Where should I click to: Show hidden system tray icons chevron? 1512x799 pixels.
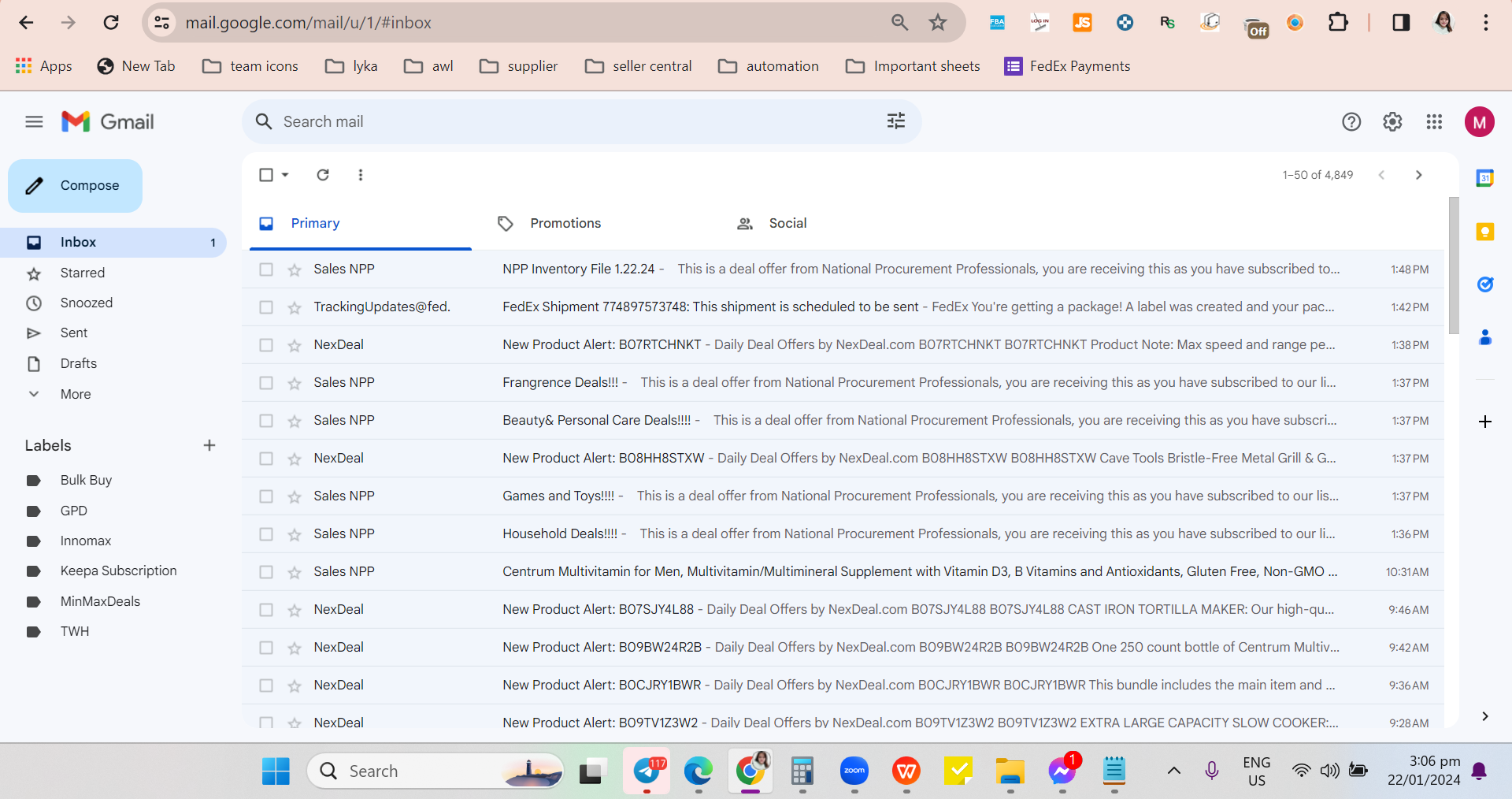coord(1173,771)
